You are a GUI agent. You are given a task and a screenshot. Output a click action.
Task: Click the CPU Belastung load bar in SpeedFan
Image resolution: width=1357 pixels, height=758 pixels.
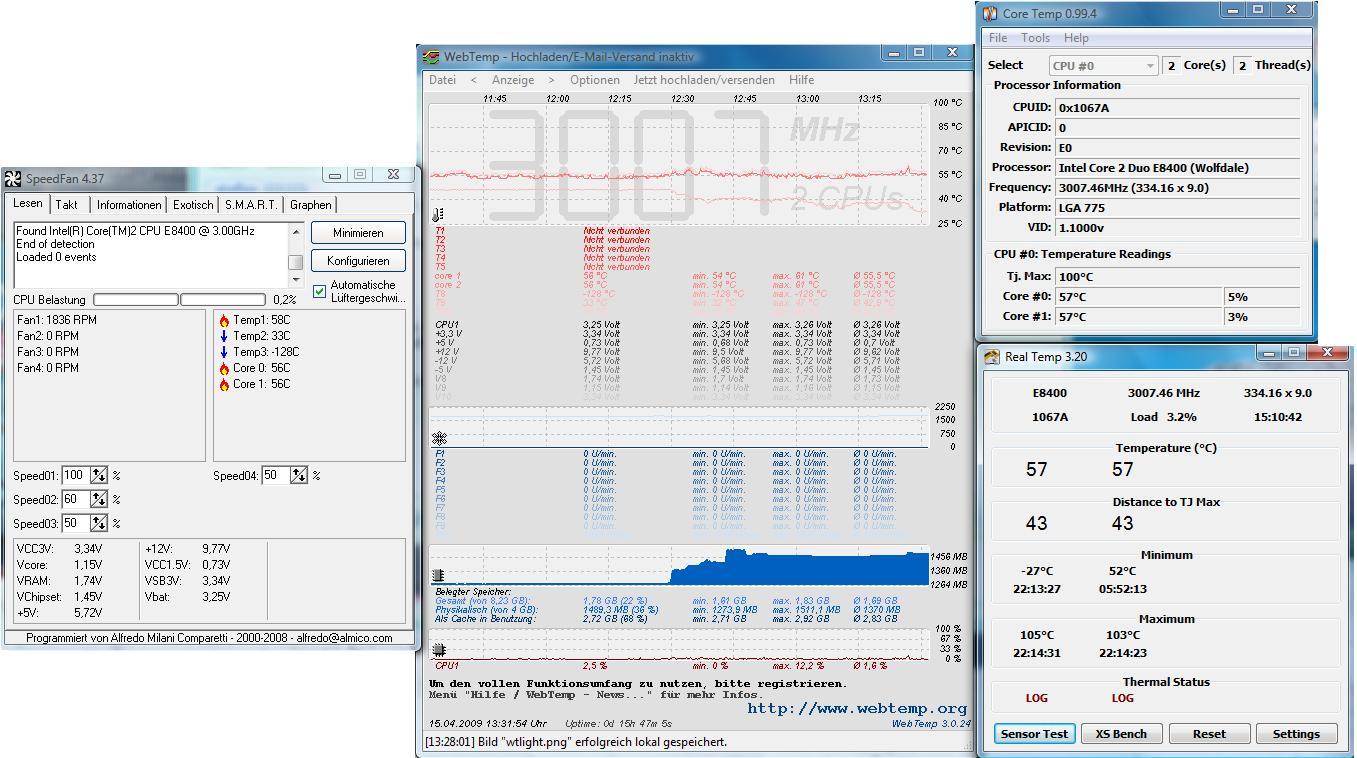coord(180,299)
